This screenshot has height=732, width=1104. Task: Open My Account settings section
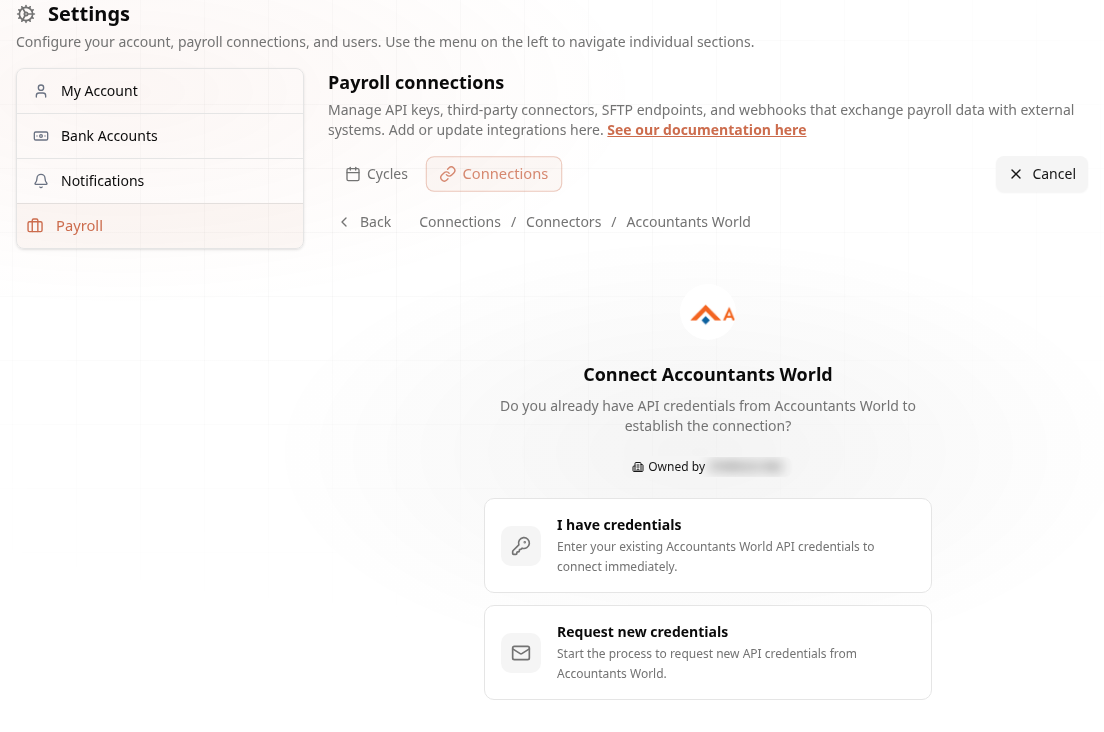click(x=160, y=91)
